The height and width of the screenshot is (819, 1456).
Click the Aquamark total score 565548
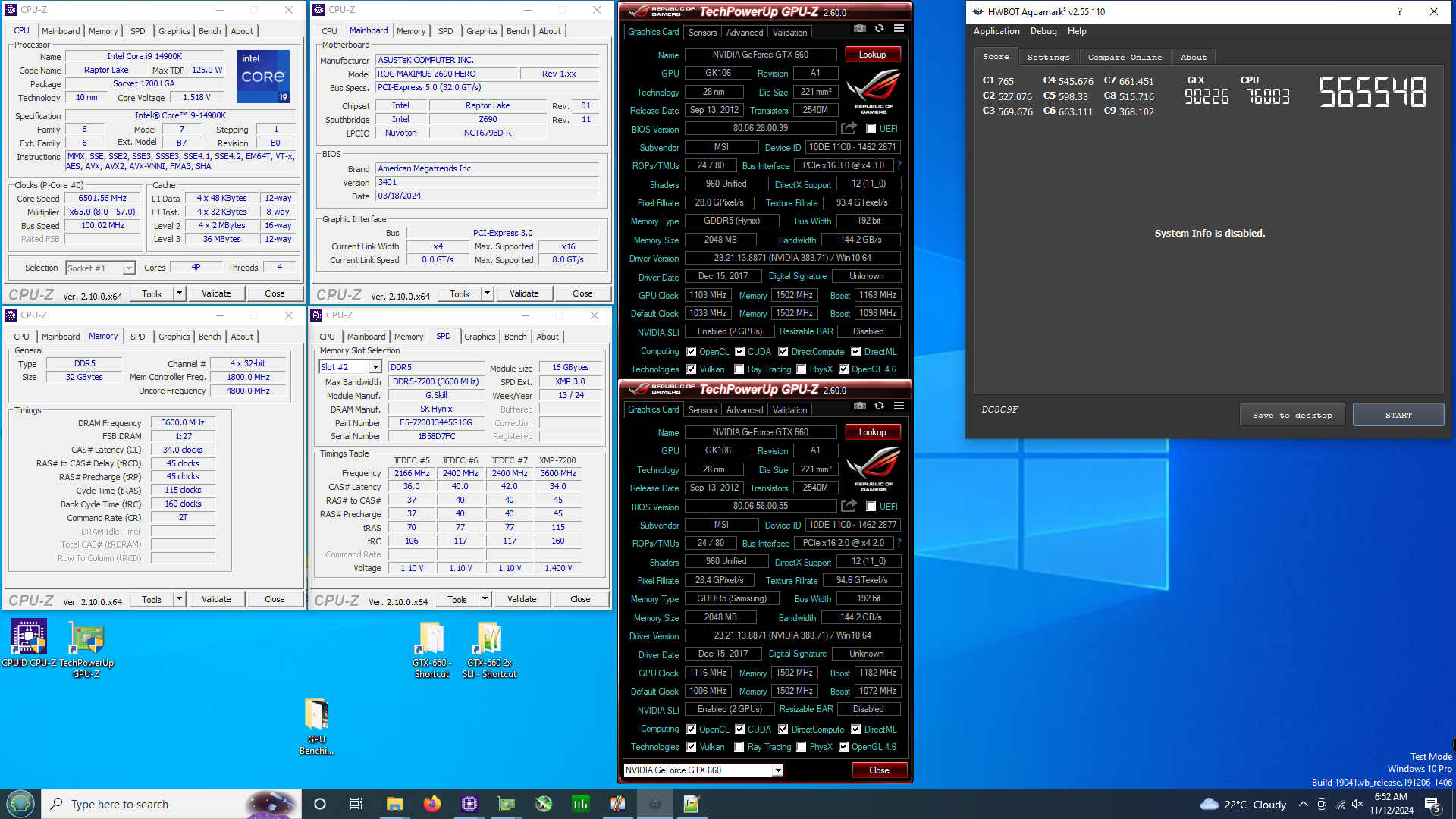click(1372, 92)
